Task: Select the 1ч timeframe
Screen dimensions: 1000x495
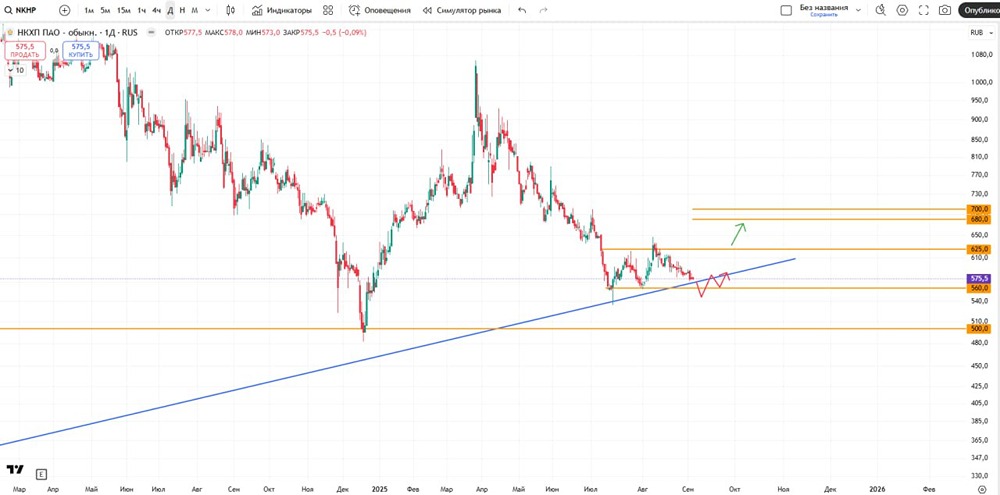Action: tap(142, 10)
